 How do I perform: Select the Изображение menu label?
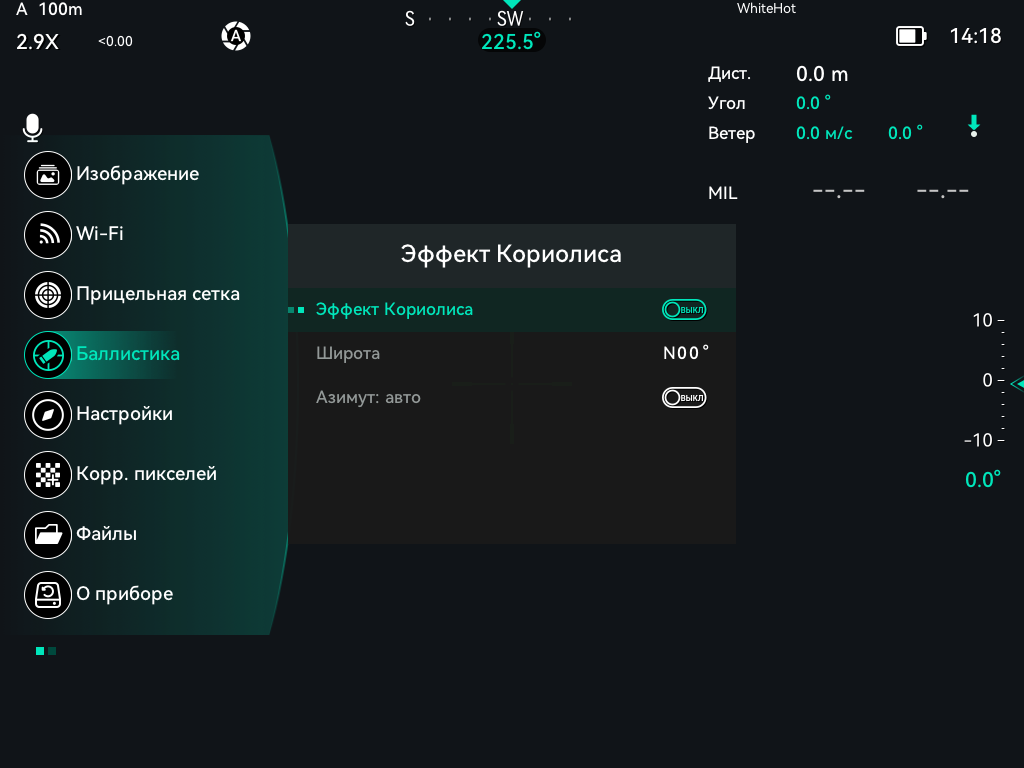pos(138,174)
